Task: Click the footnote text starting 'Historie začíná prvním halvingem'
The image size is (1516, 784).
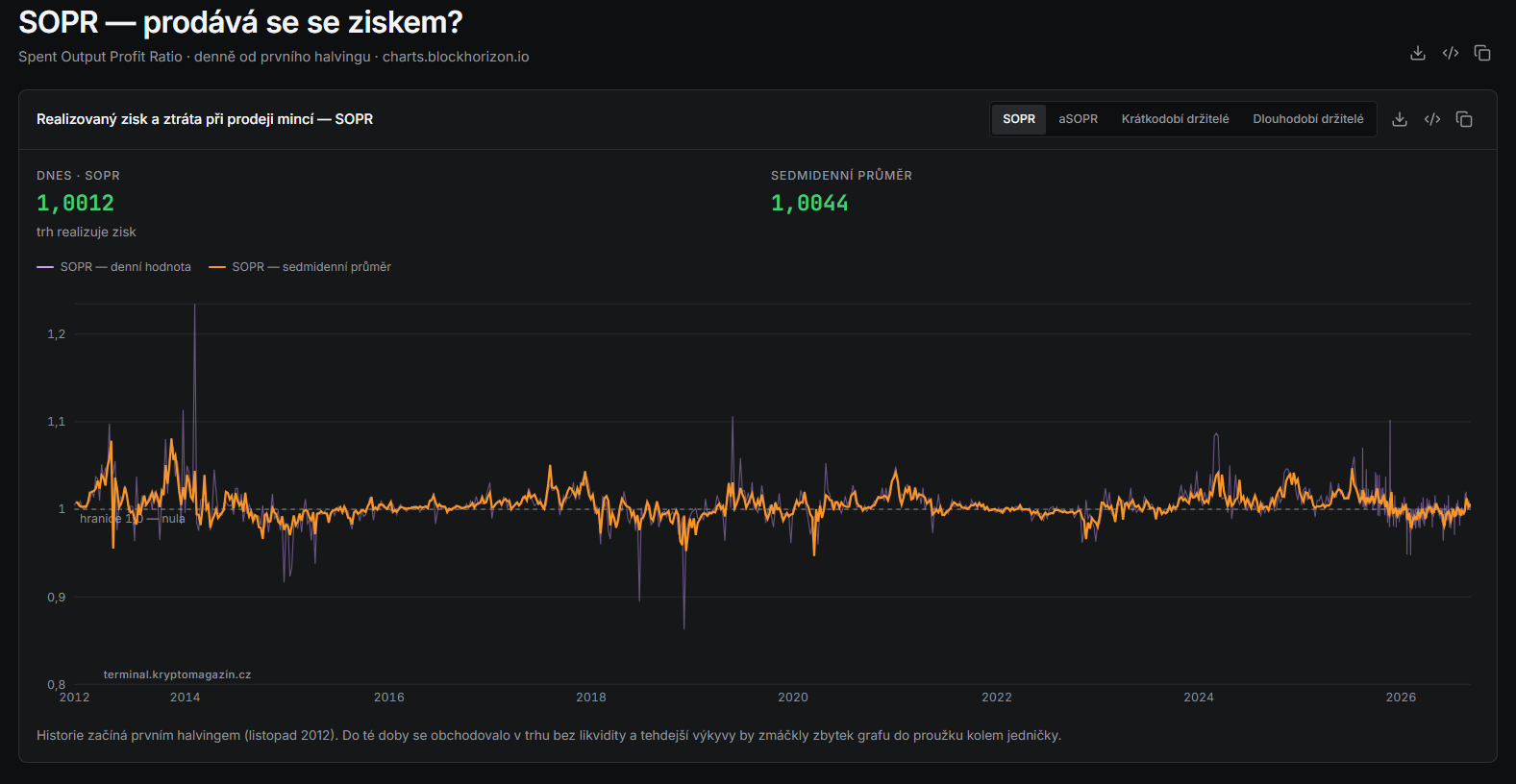Action: (549, 736)
